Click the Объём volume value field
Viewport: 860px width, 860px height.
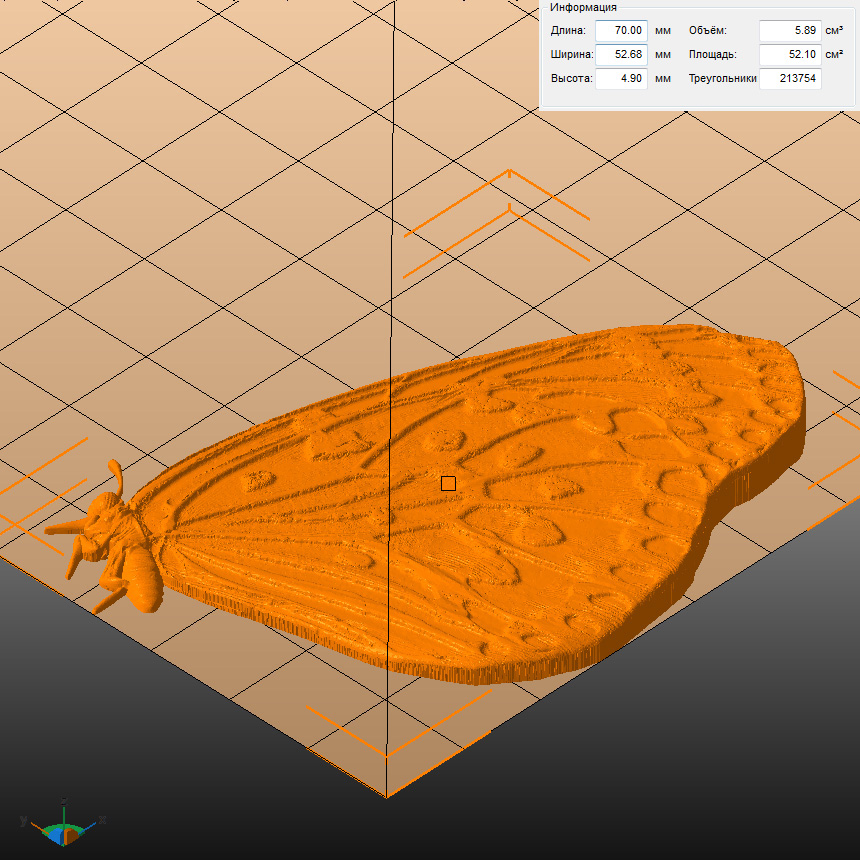tap(789, 31)
